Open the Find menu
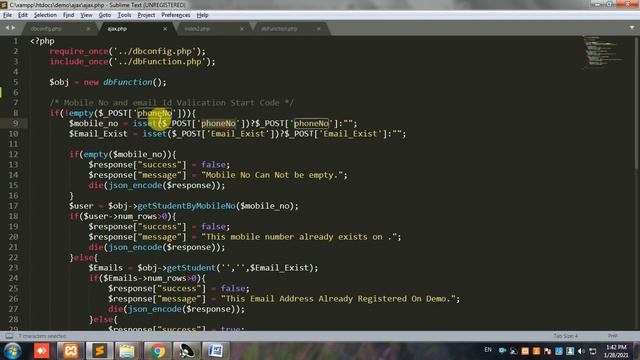640x360 pixels. coord(68,15)
